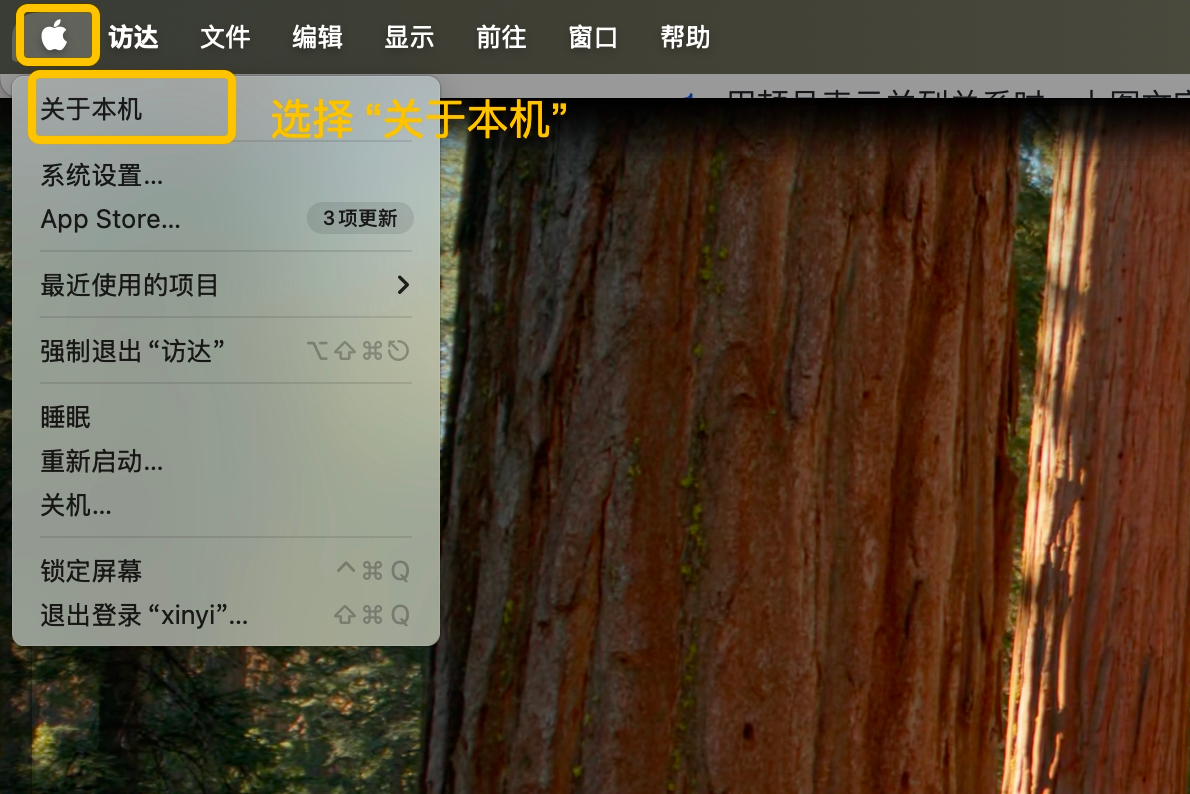Viewport: 1190px width, 794px height.
Task: Log out via 退出登录 "xinyi"…
Action: 144,615
